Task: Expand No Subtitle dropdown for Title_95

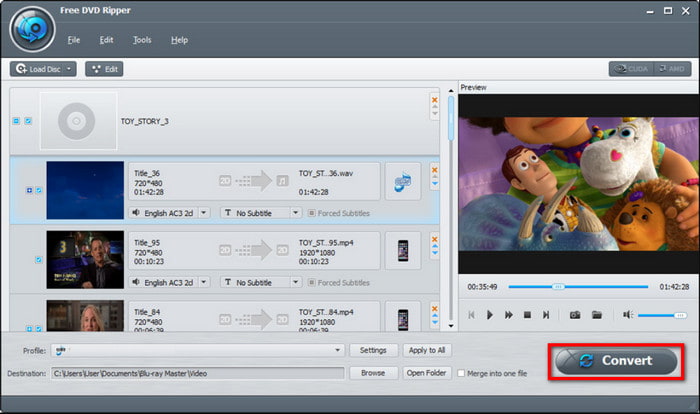Action: (295, 283)
